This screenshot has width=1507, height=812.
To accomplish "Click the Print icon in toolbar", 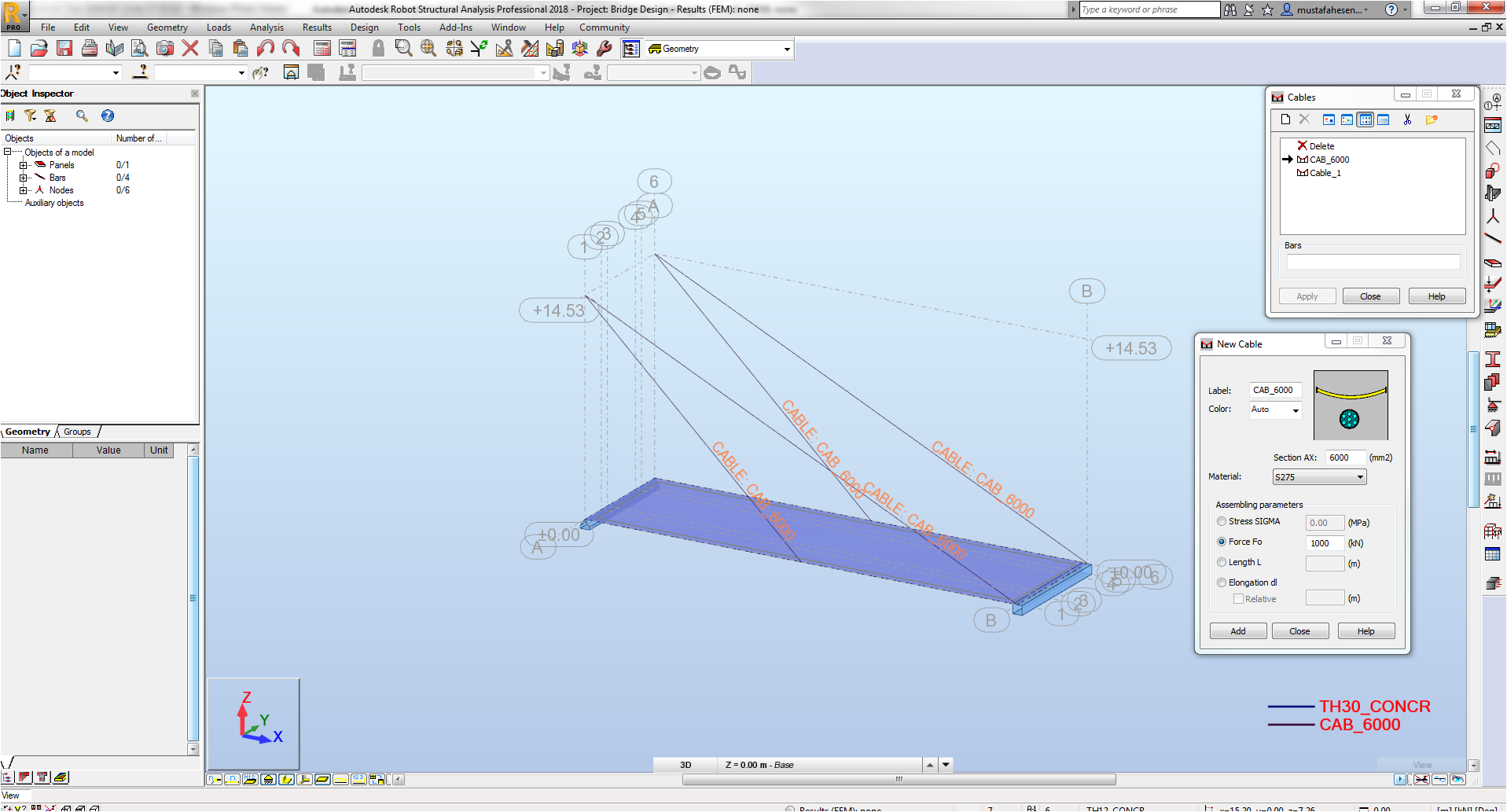I will (90, 49).
